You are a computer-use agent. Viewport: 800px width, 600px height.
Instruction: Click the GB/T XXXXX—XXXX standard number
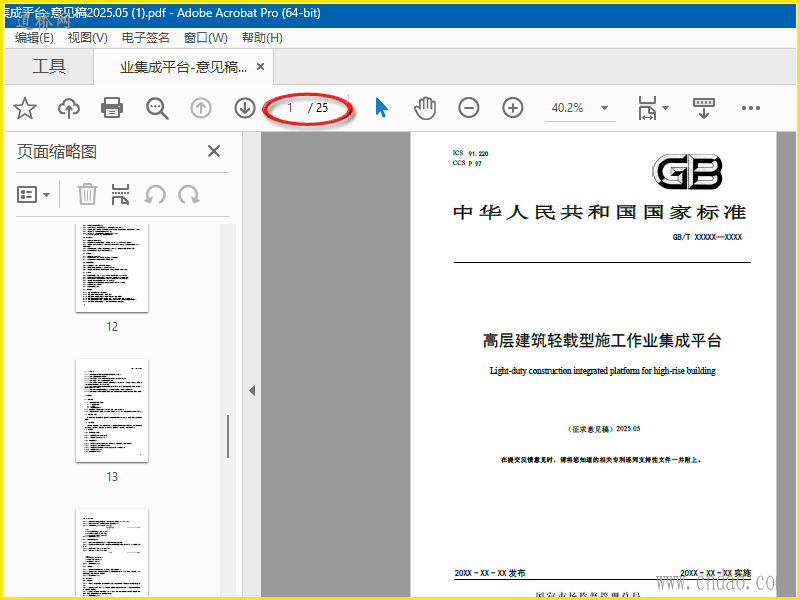pos(707,237)
